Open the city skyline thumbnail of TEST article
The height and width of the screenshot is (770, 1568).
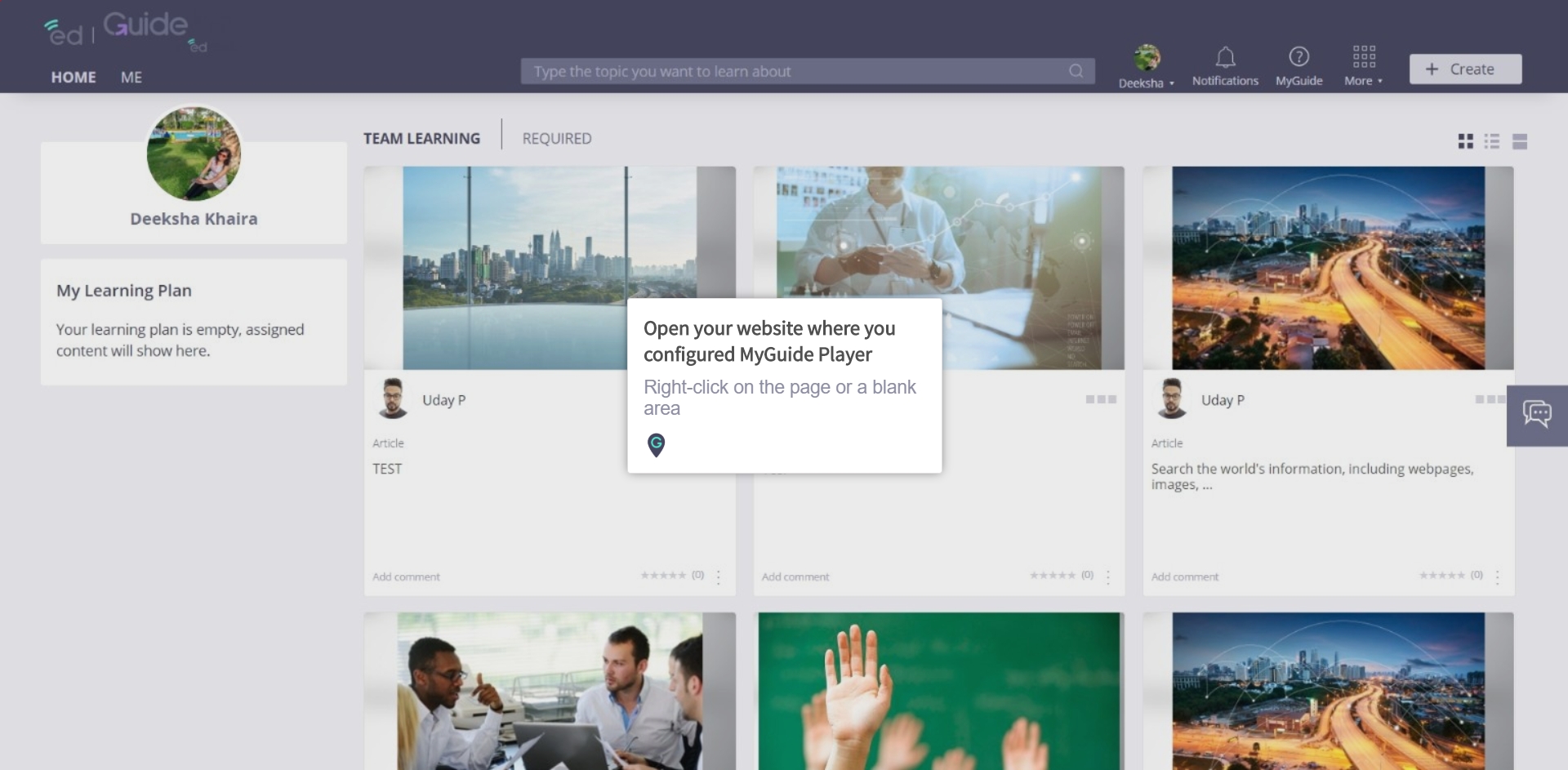point(550,268)
